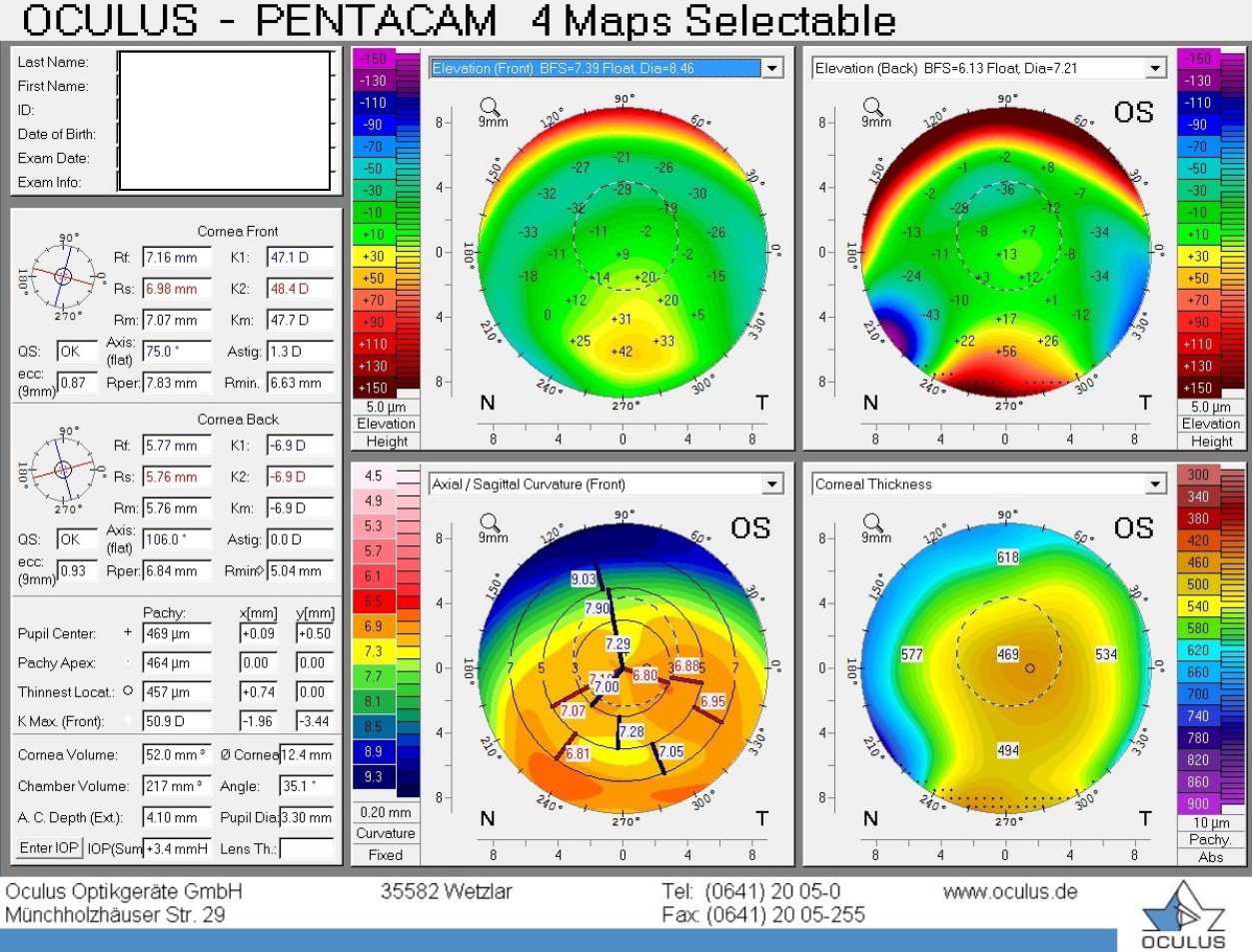Click the Angle field 35.1°
The width and height of the screenshot is (1252, 952).
307,786
